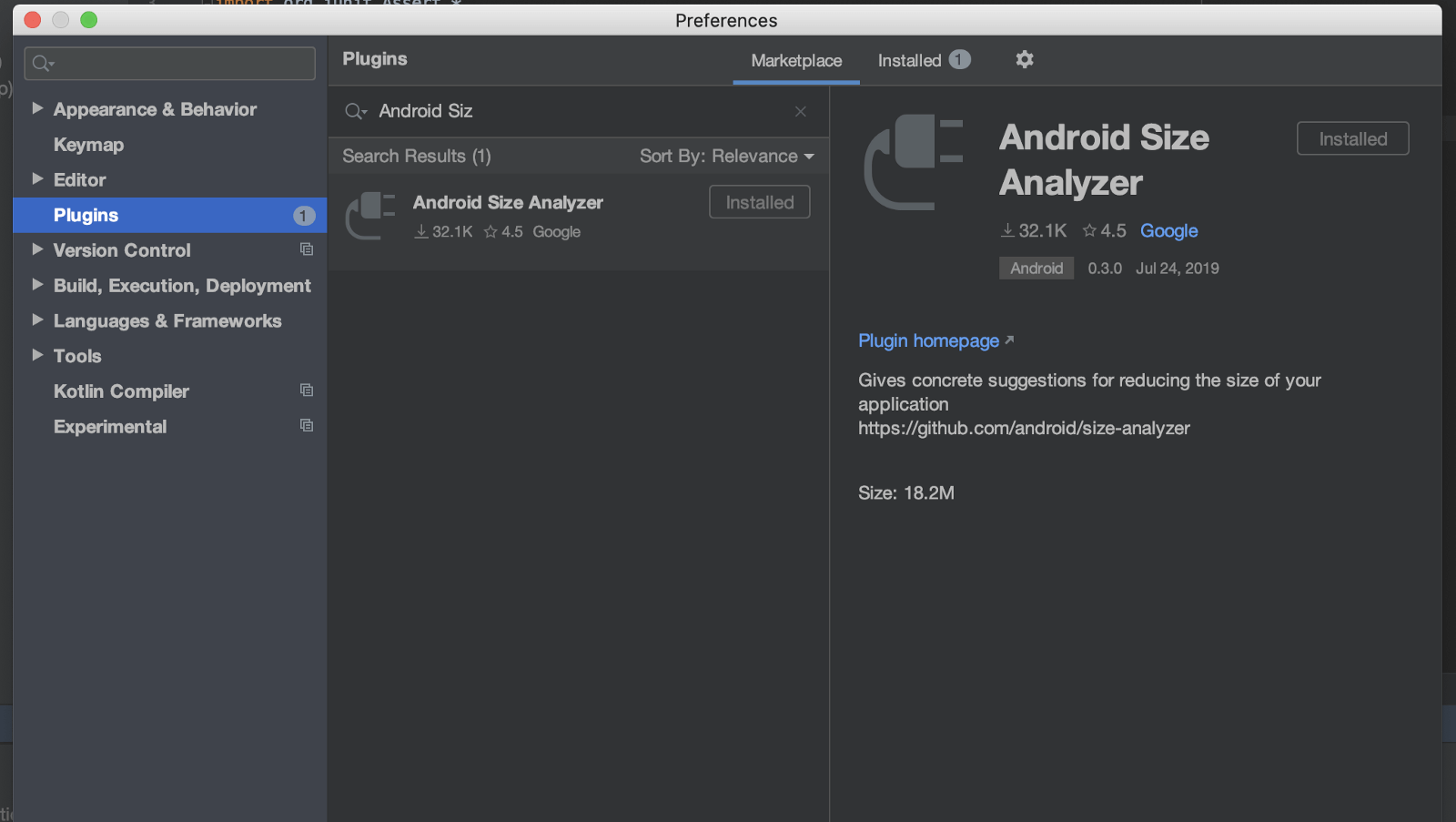The width and height of the screenshot is (1456, 822).
Task: Click the Experimental project-level copy icon
Action: [307, 426]
